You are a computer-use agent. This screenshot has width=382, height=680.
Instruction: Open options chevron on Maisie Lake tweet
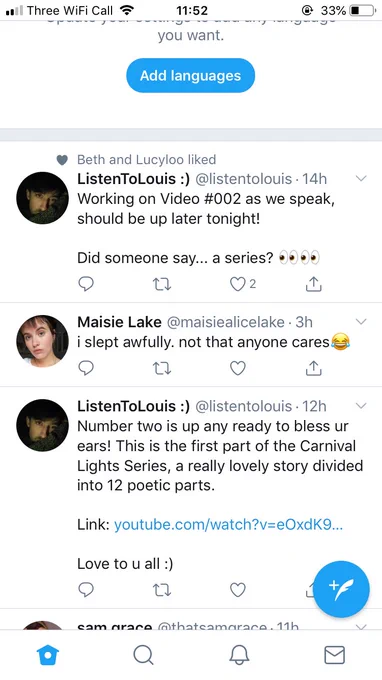click(361, 321)
